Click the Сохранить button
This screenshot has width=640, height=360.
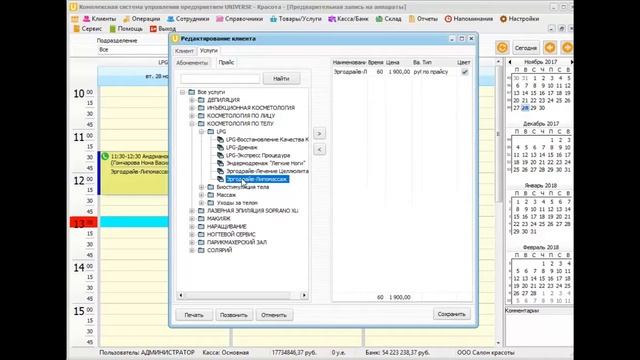[451, 314]
